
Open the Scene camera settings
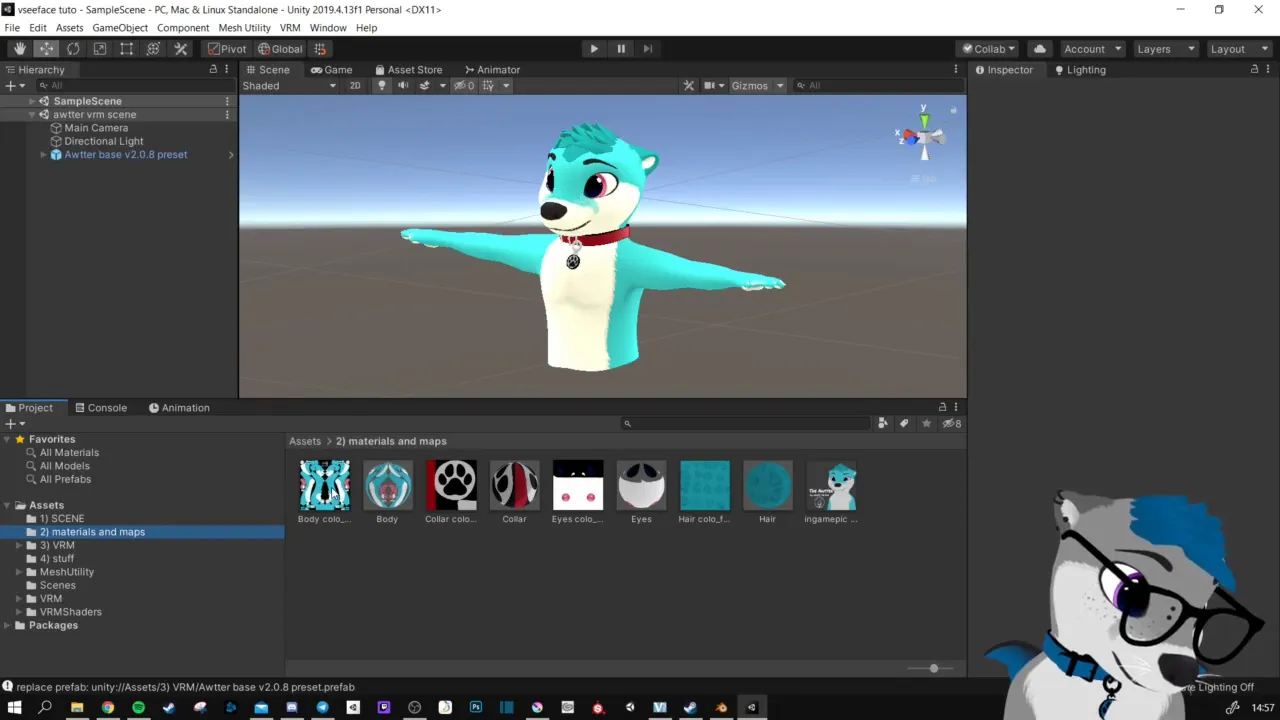pos(714,86)
